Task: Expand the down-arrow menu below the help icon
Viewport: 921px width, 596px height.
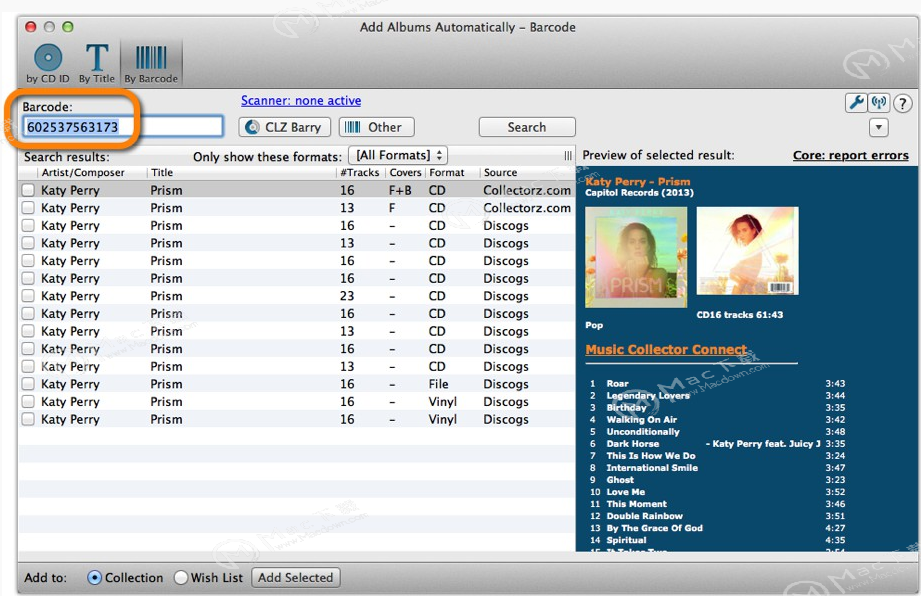Action: [879, 127]
